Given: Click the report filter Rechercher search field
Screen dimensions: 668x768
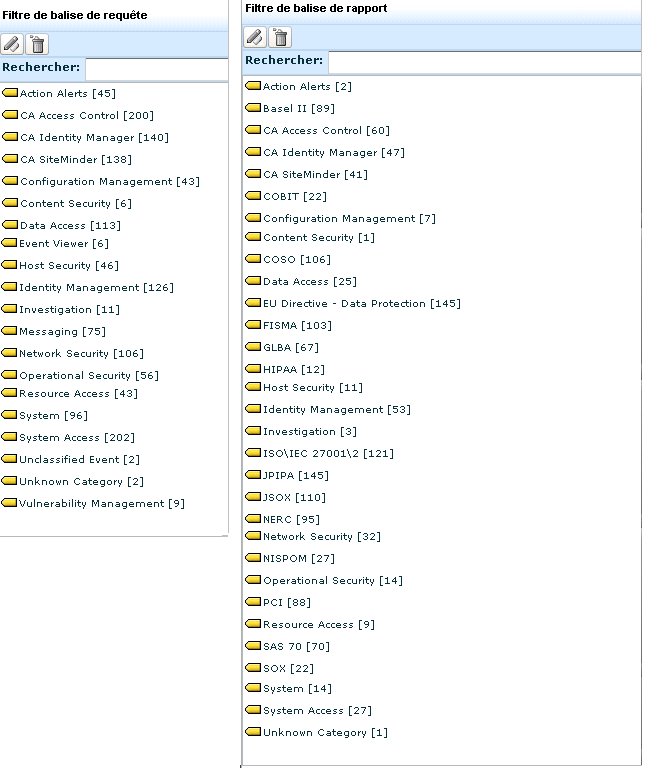Looking at the screenshot, I should click(484, 62).
